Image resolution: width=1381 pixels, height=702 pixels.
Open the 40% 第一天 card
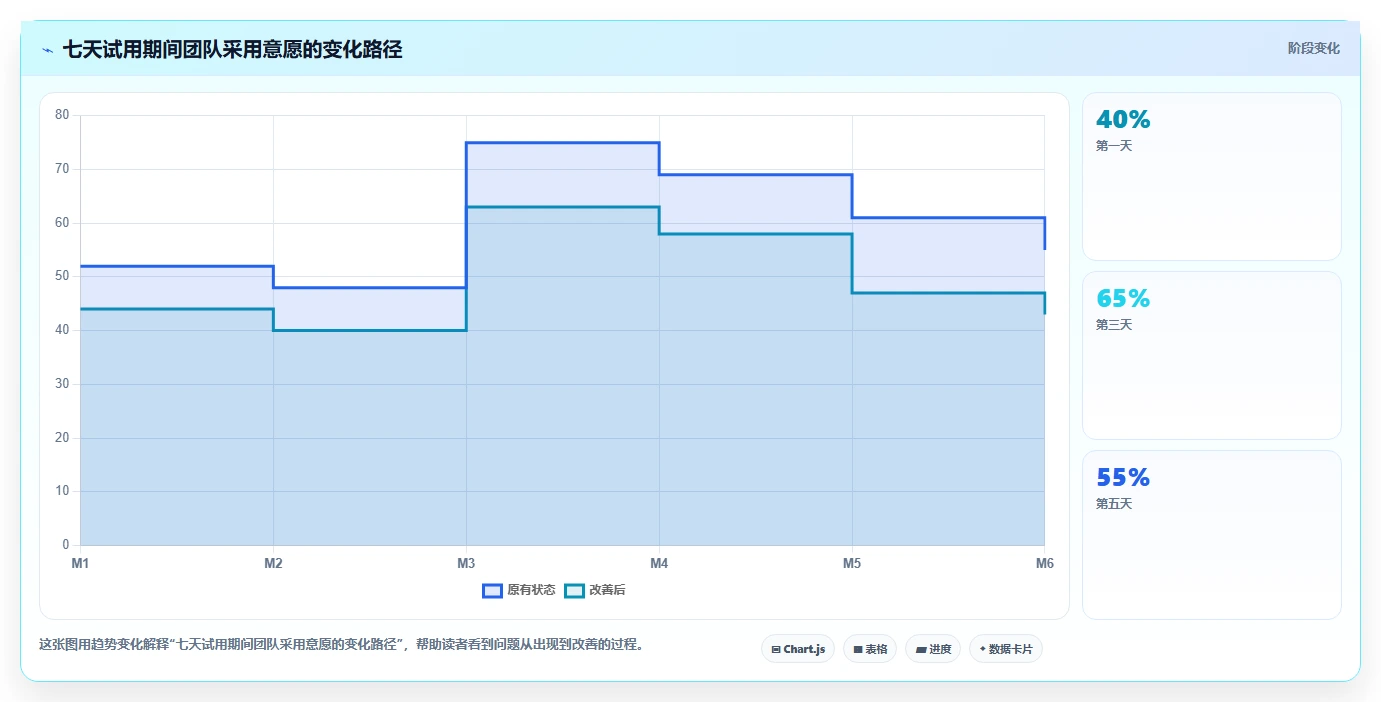pos(1211,177)
